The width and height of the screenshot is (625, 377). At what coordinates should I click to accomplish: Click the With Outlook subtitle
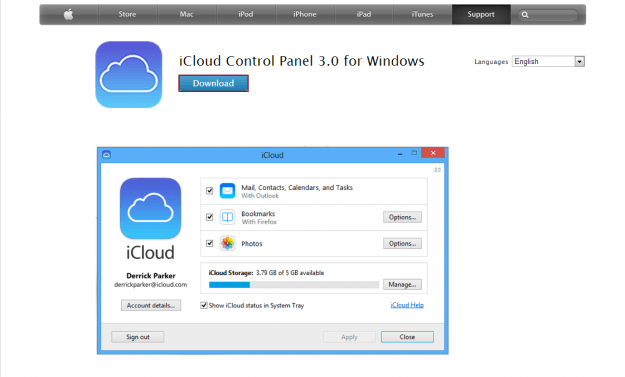tap(260, 196)
